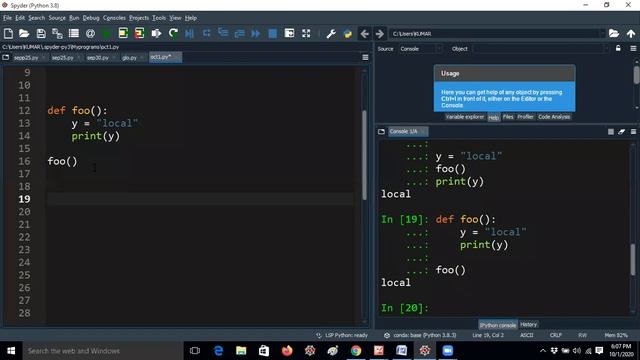
Task: Save the current file
Action: (41, 33)
